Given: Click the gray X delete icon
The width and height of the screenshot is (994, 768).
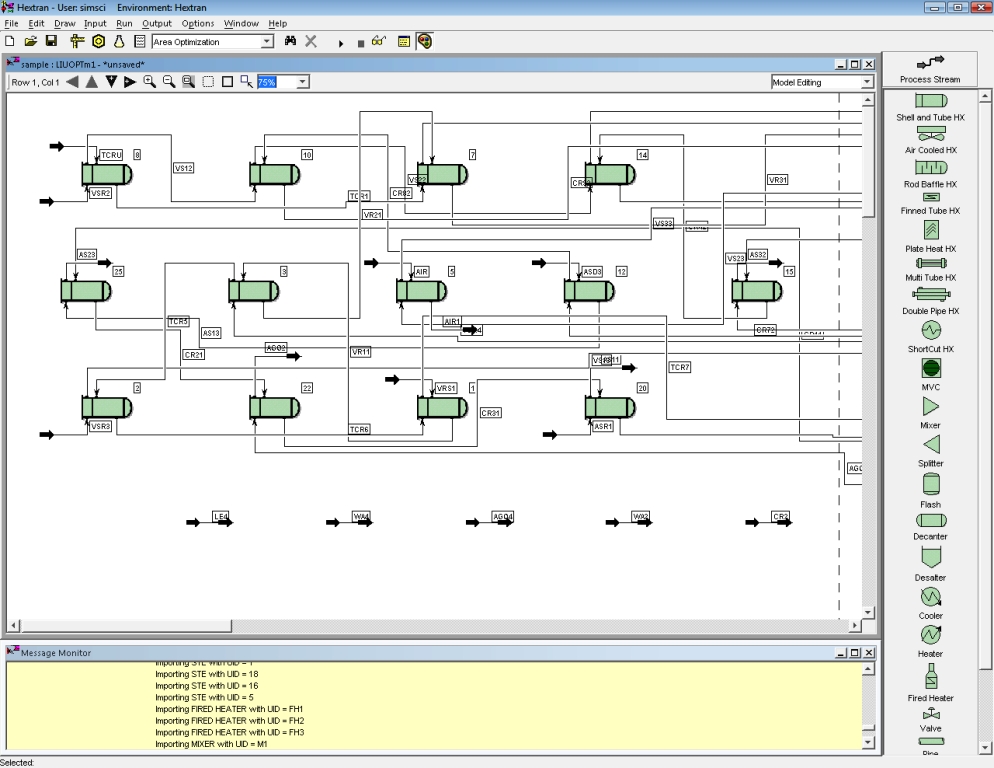Looking at the screenshot, I should [311, 41].
